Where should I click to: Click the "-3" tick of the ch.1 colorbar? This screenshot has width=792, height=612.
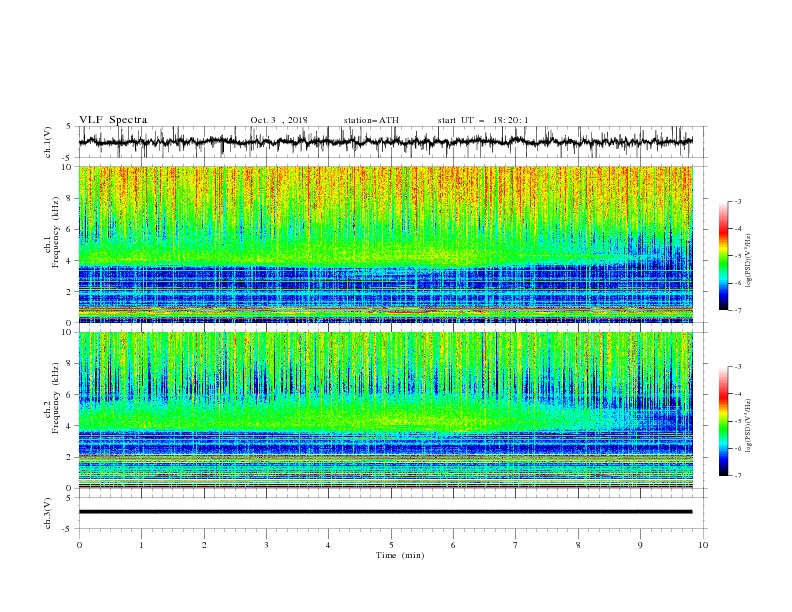pyautogui.click(x=738, y=201)
